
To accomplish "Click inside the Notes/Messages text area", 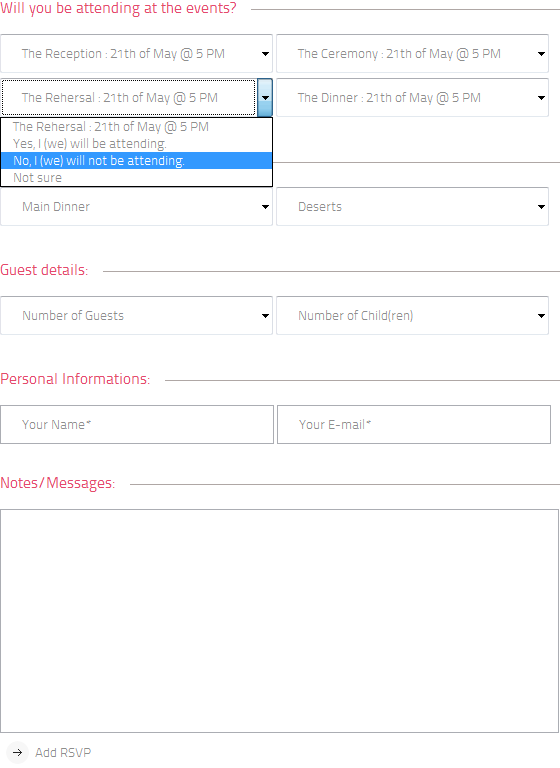I will (x=279, y=621).
